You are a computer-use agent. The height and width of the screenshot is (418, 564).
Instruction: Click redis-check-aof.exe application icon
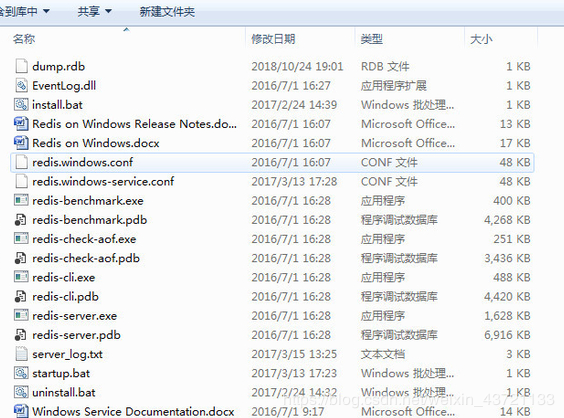[x=21, y=239]
